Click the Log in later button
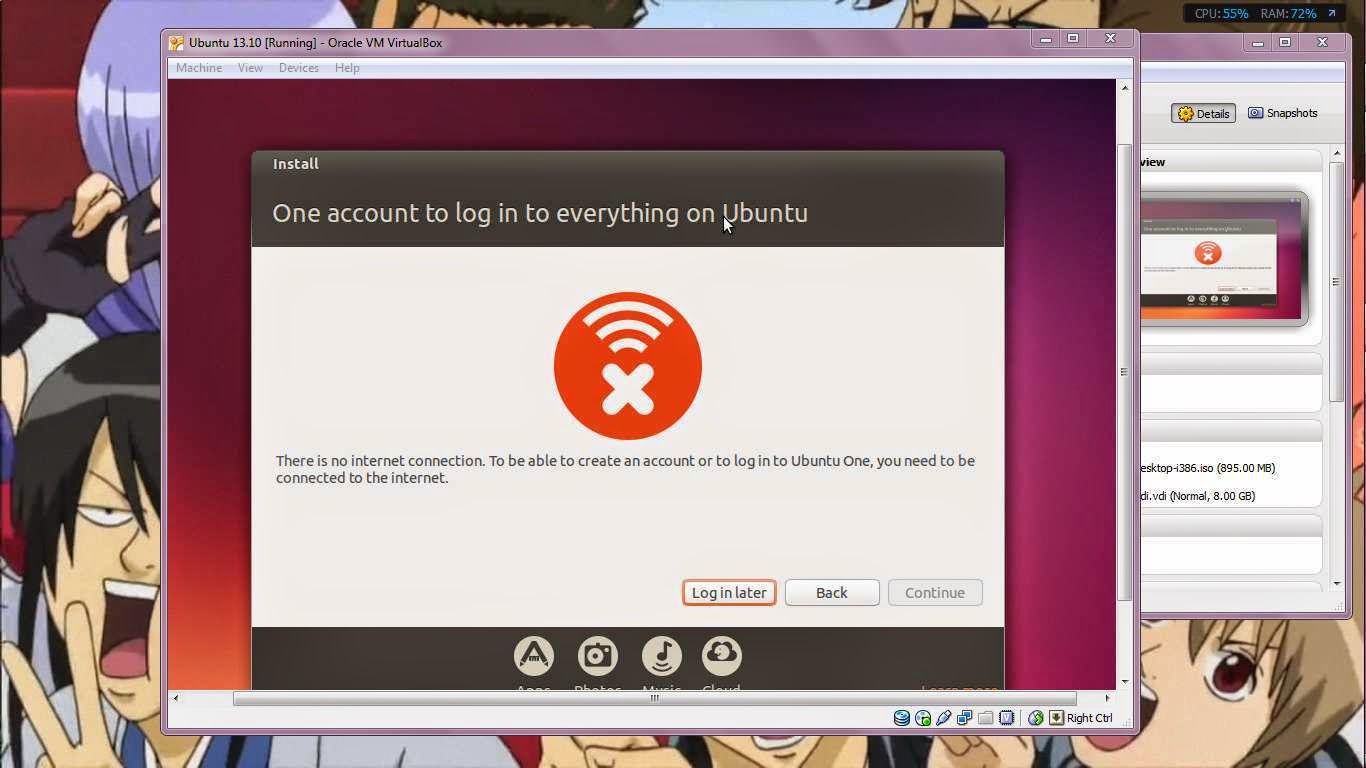This screenshot has height=768, width=1366. [729, 592]
